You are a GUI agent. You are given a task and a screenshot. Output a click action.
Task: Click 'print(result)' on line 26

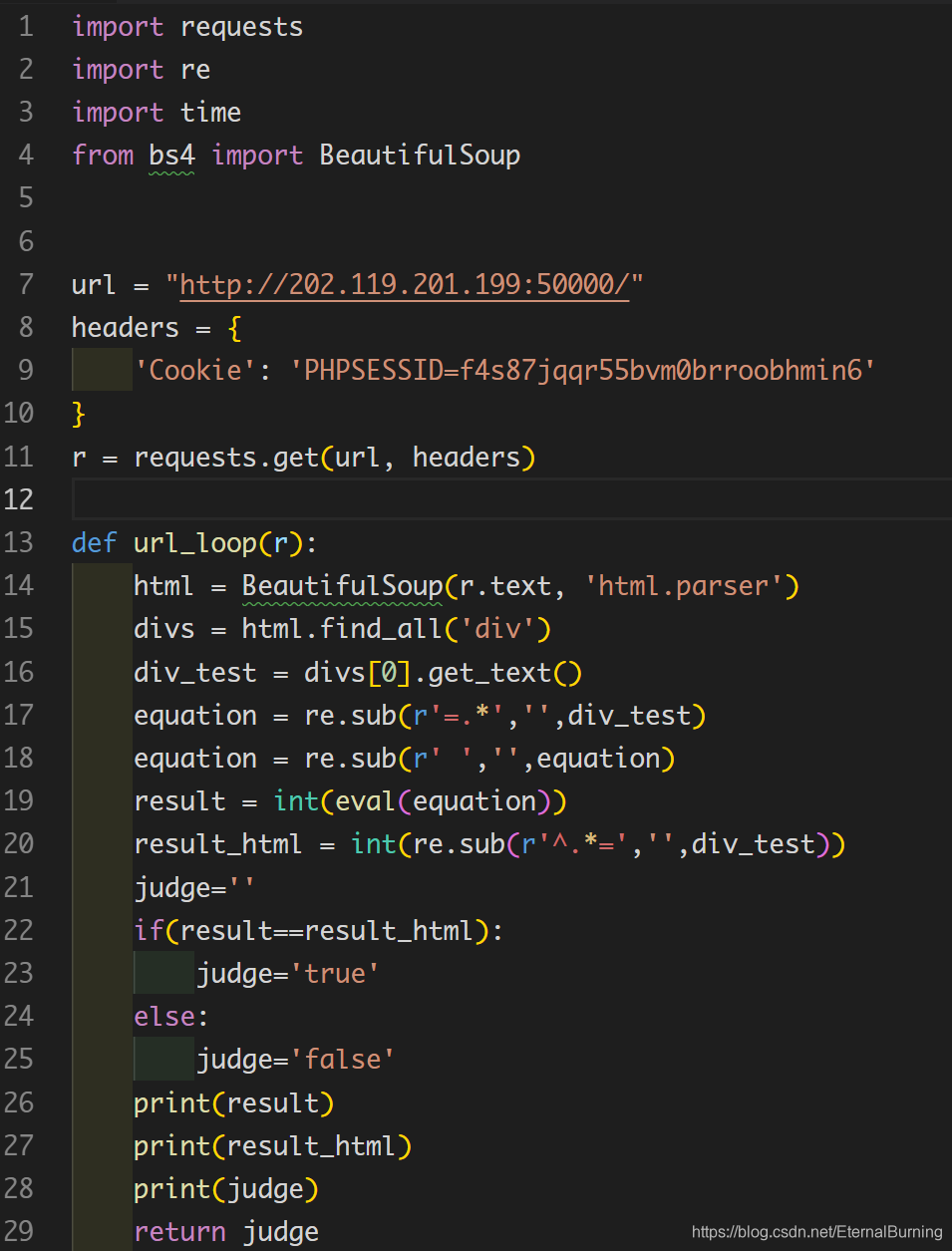coord(234,1102)
